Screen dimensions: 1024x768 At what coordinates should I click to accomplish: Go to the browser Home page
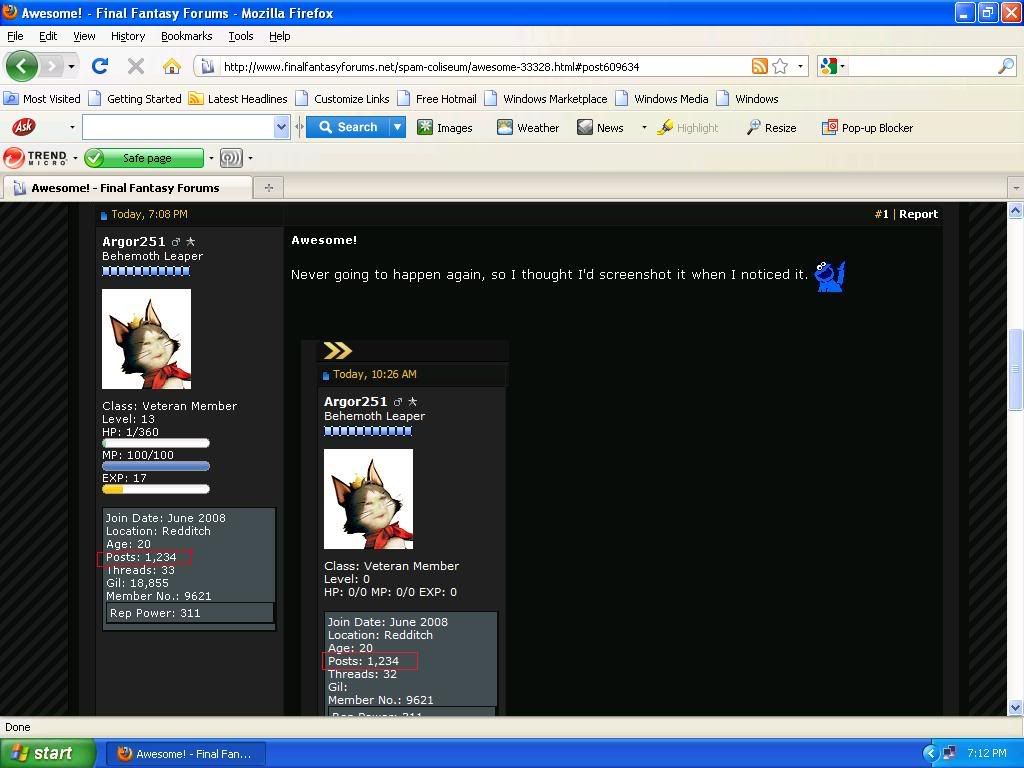[172, 67]
